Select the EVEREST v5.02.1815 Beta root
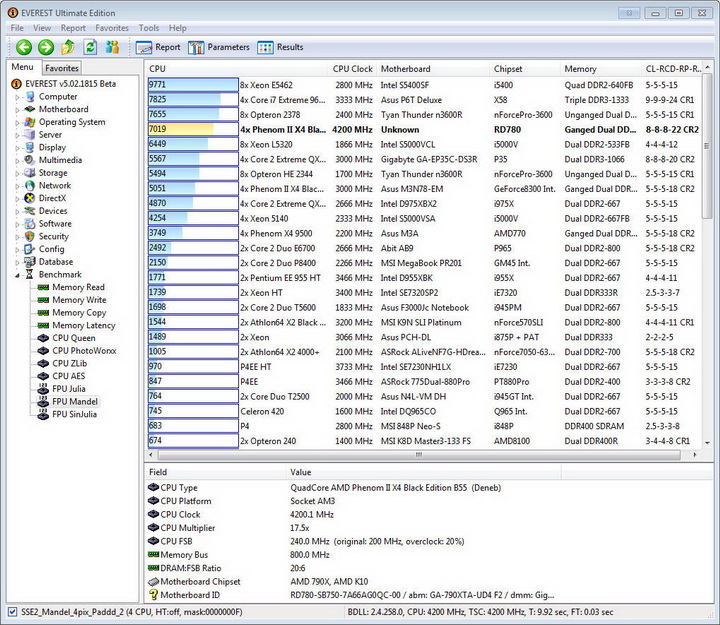 (70, 84)
